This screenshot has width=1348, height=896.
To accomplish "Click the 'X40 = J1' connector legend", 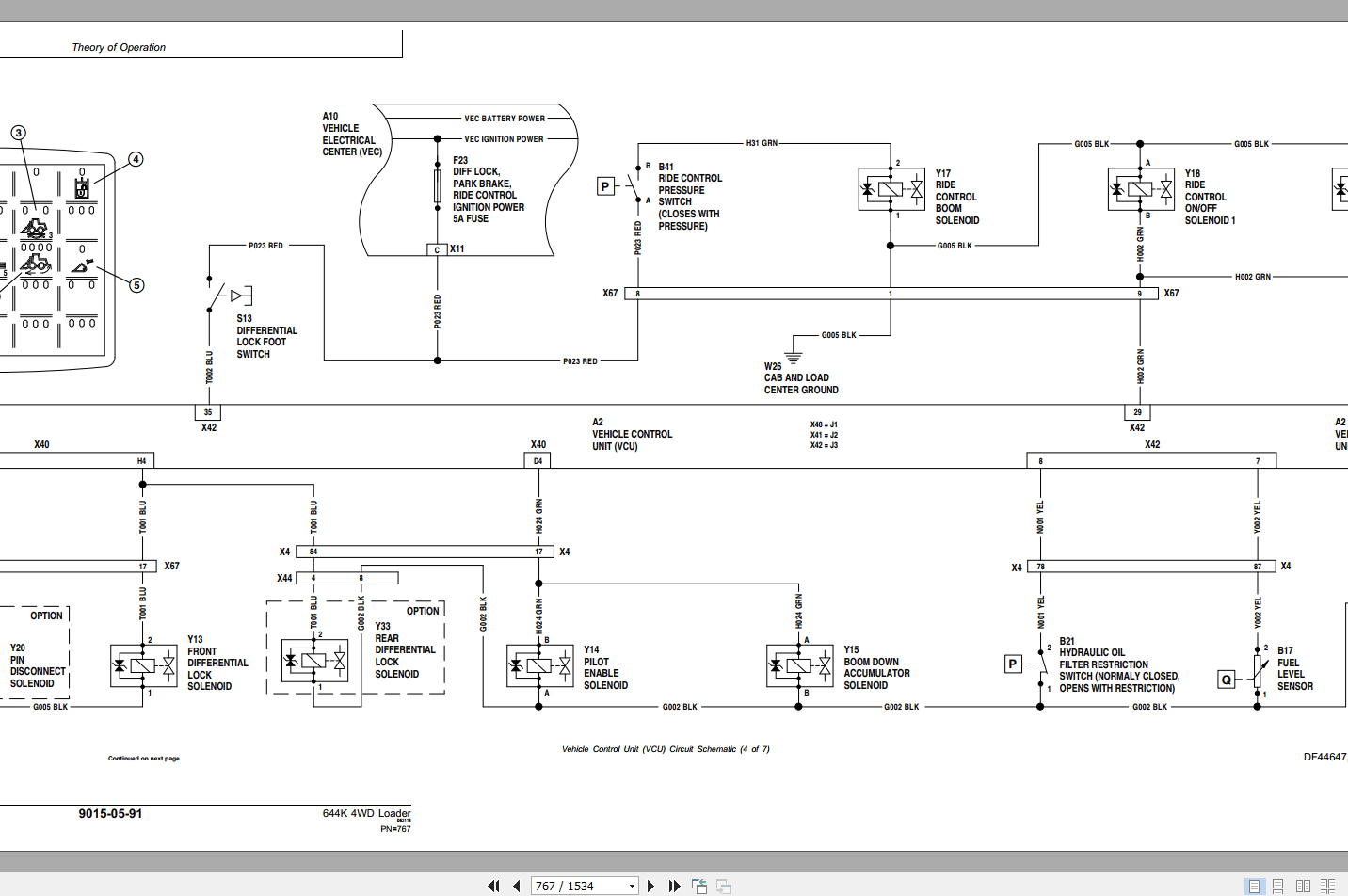I will tap(824, 424).
